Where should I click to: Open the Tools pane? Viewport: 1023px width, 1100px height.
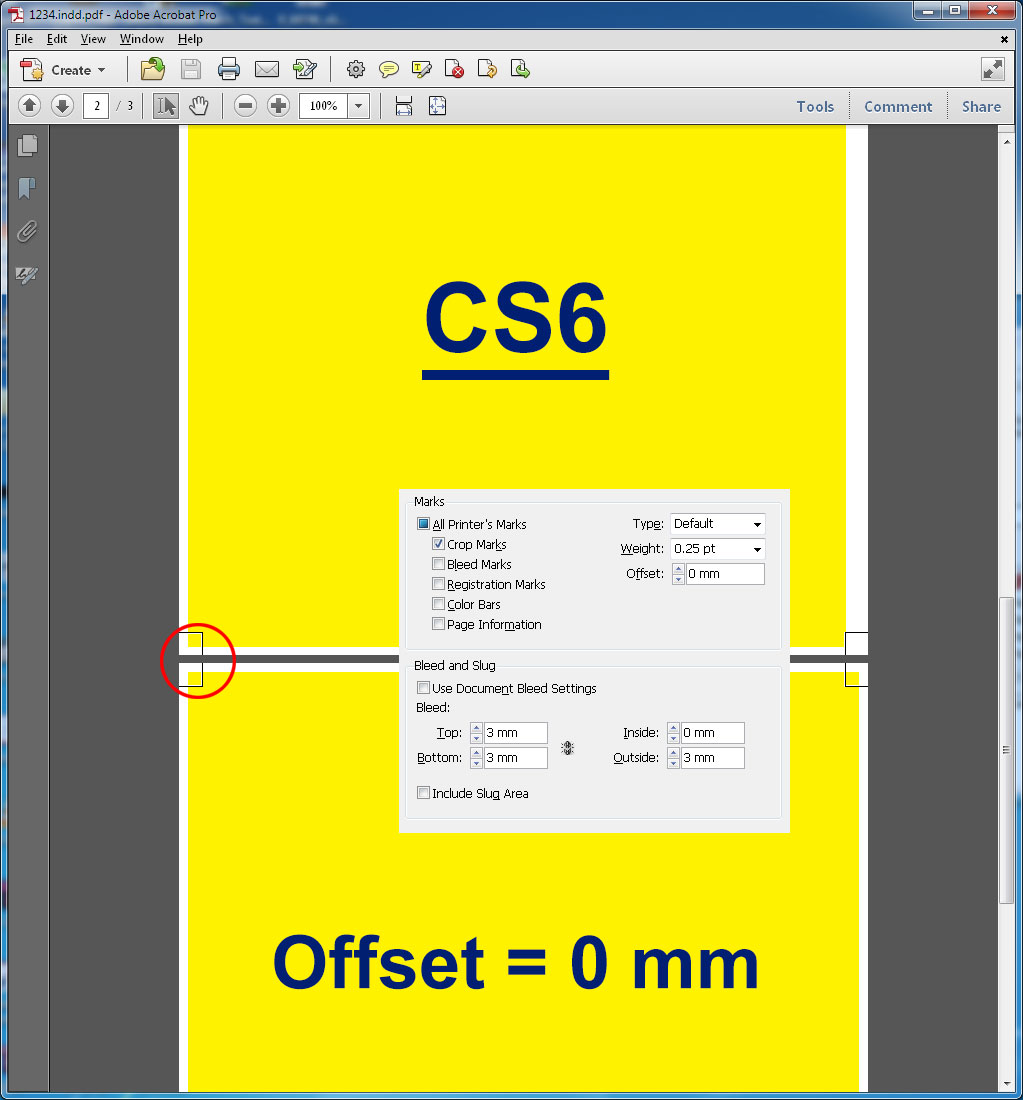coord(815,107)
